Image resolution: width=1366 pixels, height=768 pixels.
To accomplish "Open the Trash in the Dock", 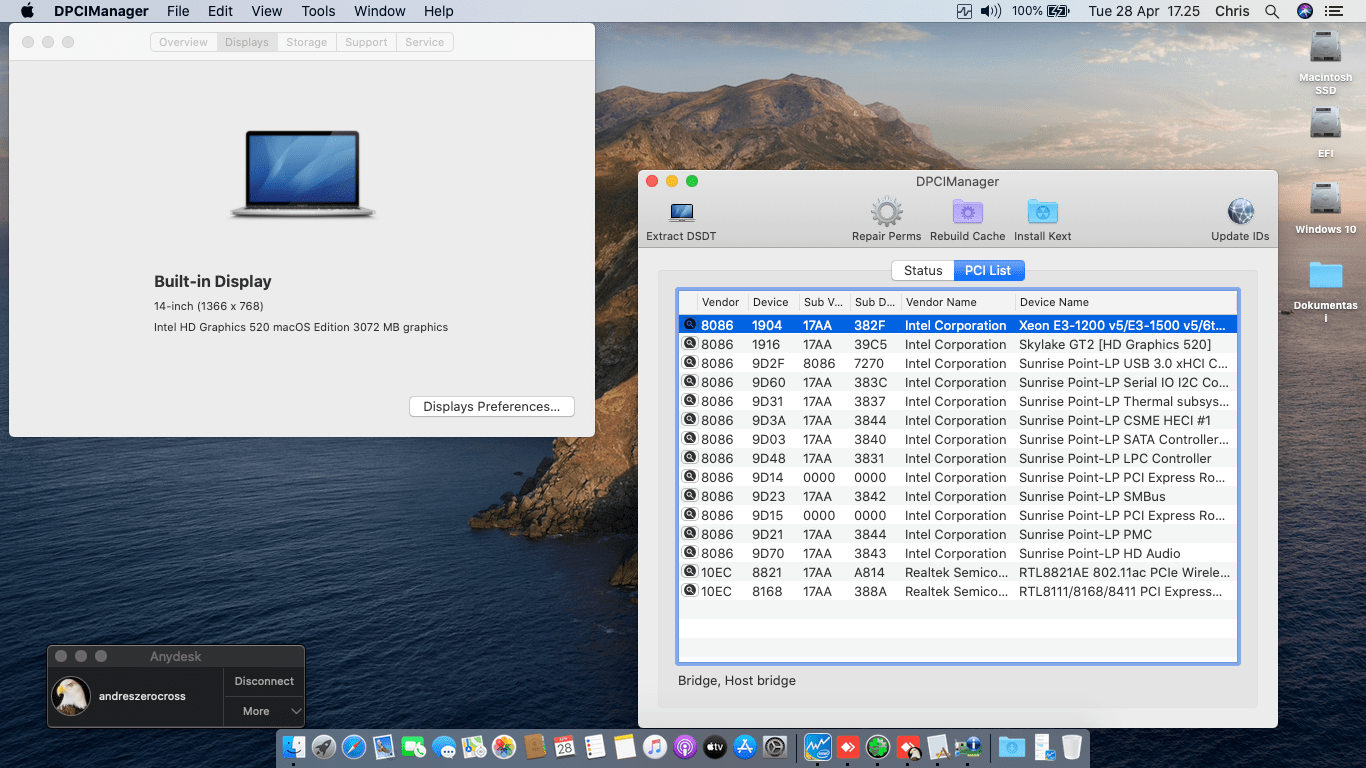I will [1072, 747].
